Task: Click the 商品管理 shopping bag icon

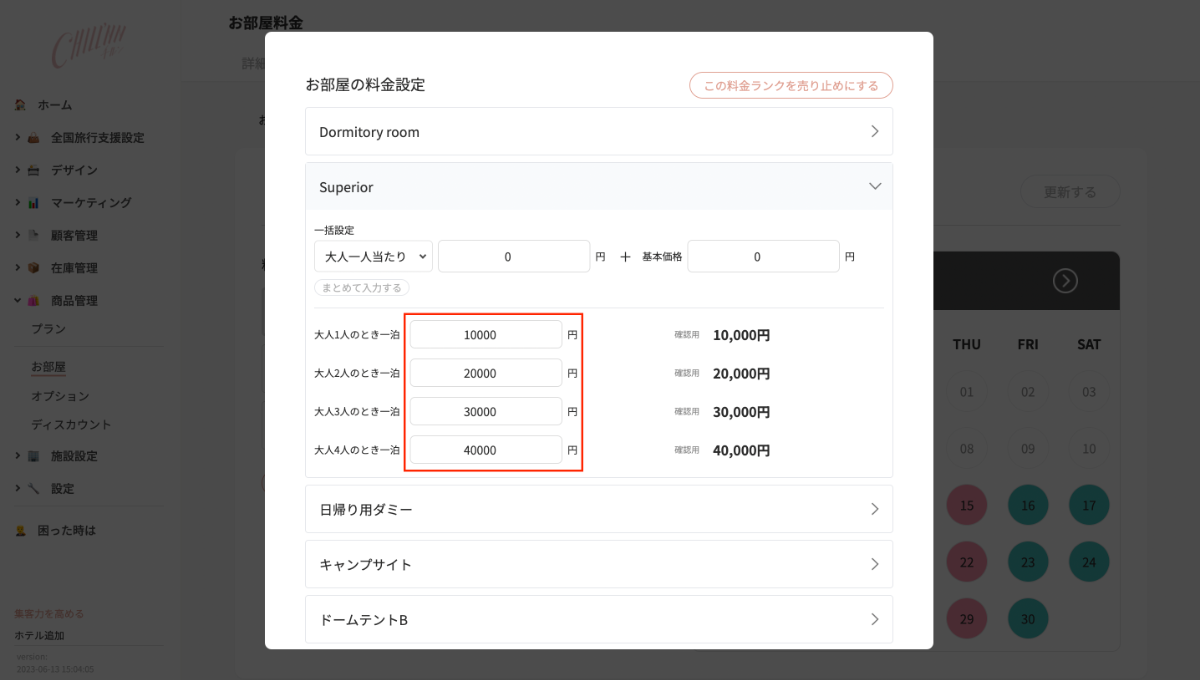Action: coord(32,300)
